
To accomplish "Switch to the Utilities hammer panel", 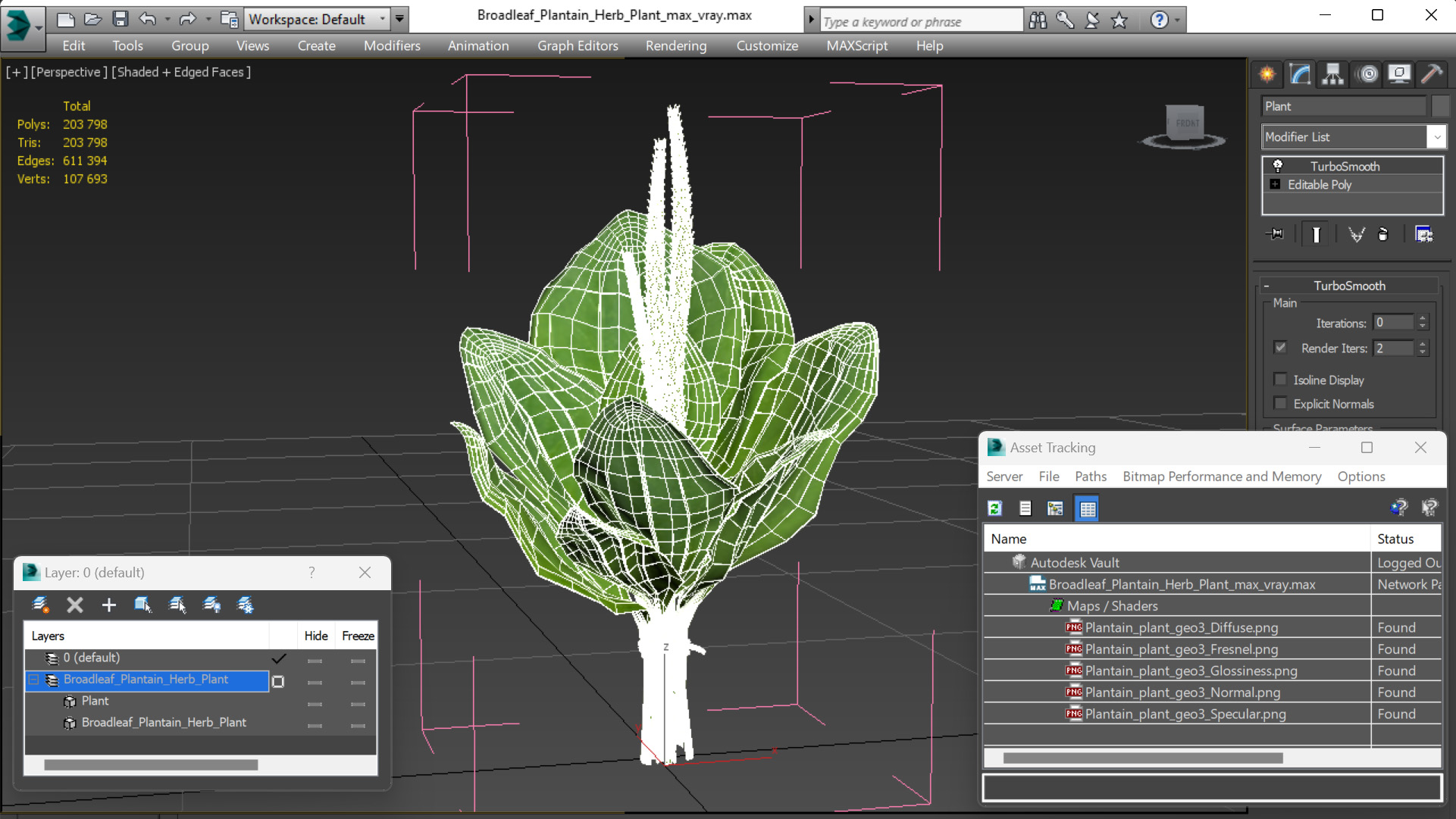I will (1432, 73).
